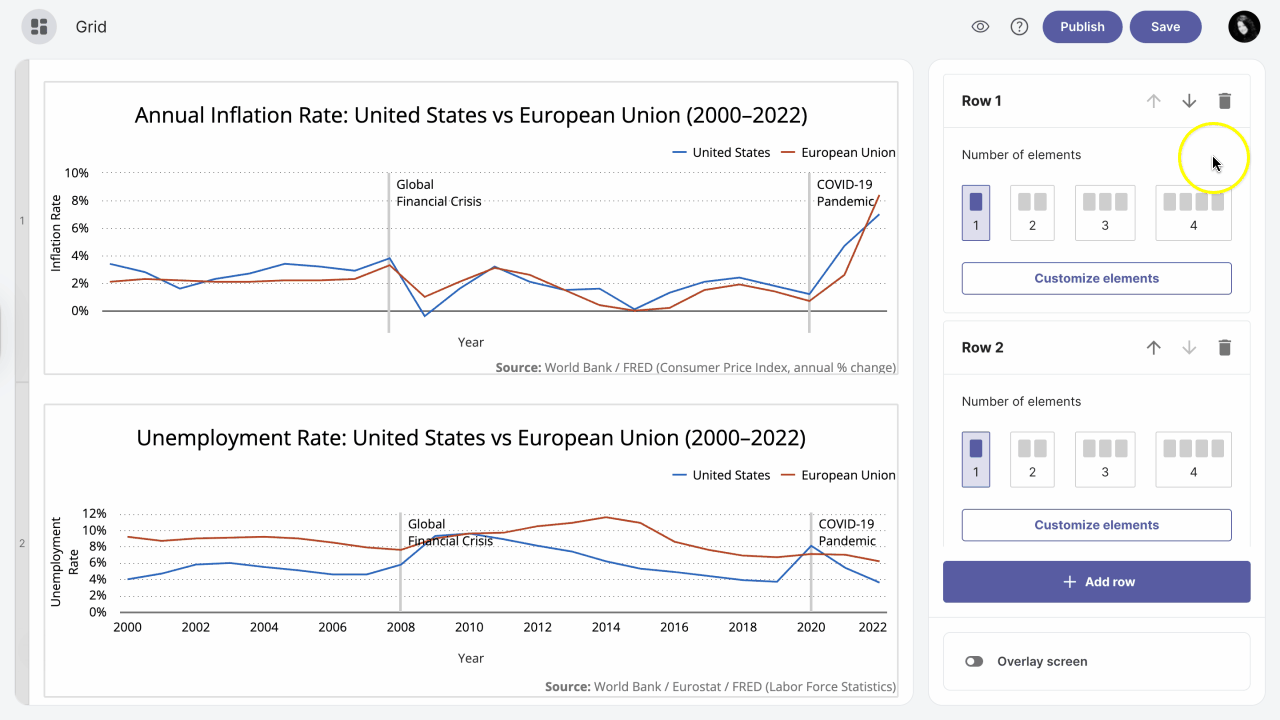Screen dimensions: 1280x720
Task: Toggle the Overlay screen switch
Action: (974, 662)
